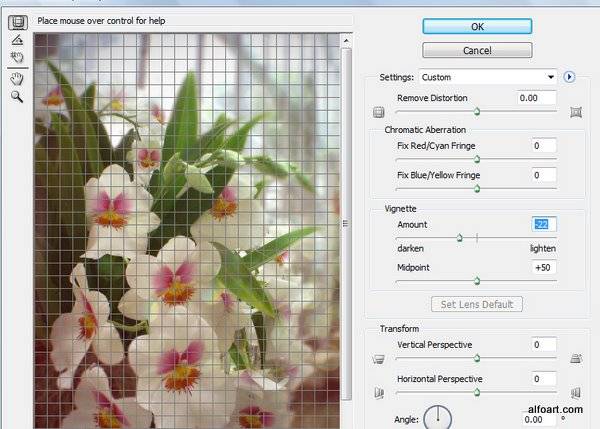The height and width of the screenshot is (429, 600).
Task: Click the barrel distortion icon
Action: pos(378,112)
